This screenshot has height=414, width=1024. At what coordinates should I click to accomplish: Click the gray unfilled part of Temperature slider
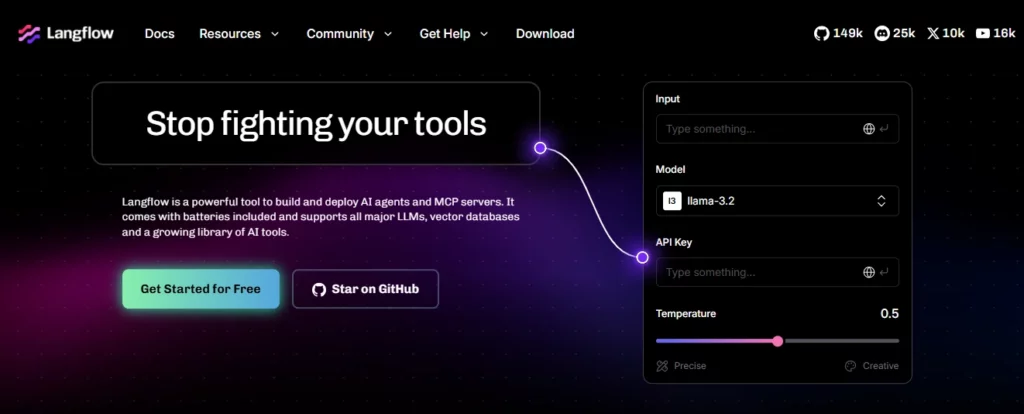coord(841,341)
